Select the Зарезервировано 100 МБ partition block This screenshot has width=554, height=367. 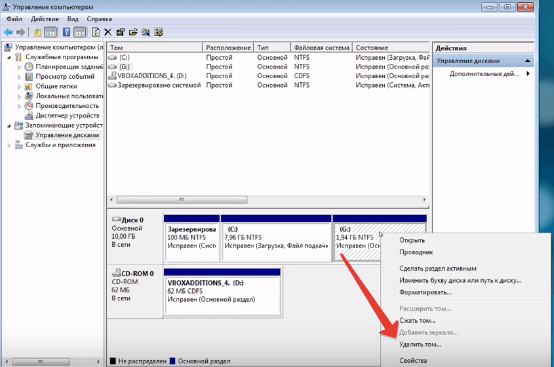(191, 238)
